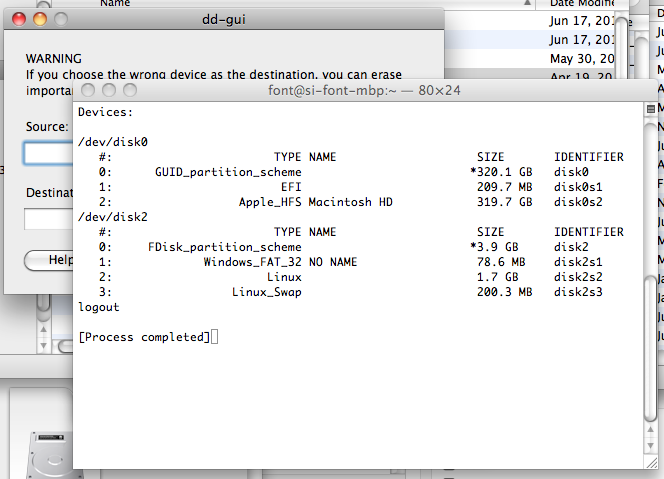Image resolution: width=664 pixels, height=479 pixels.
Task: Click the 78.6 MB size value
Action: tap(501, 262)
